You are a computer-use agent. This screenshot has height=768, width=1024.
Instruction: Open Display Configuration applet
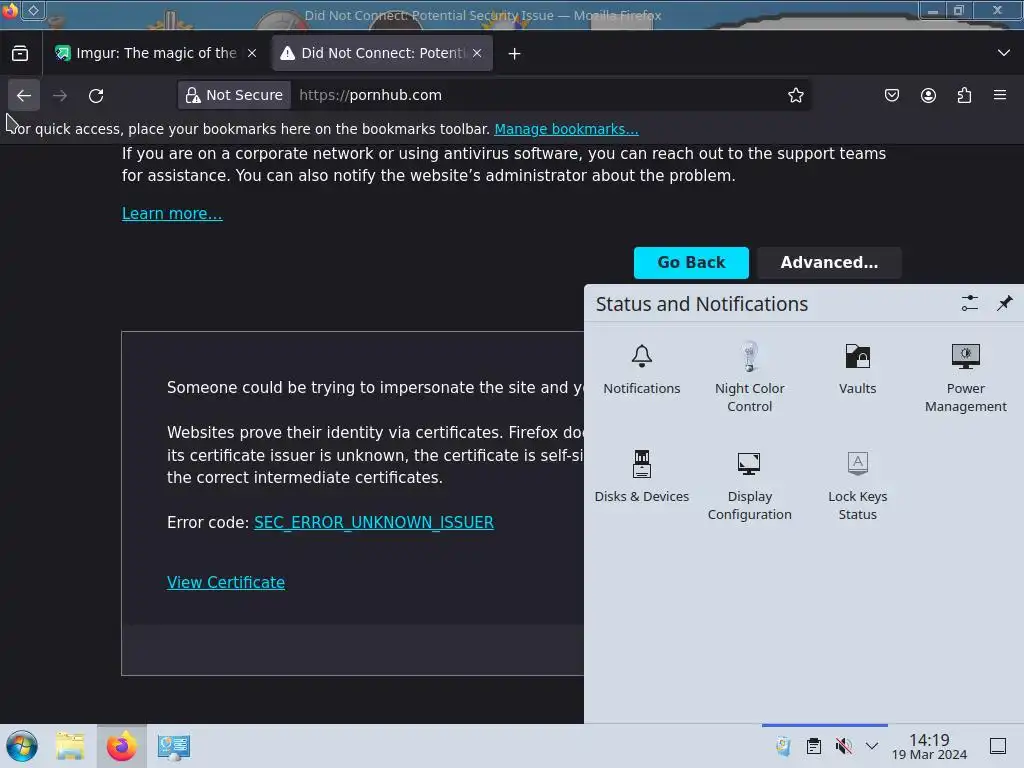[x=750, y=486]
